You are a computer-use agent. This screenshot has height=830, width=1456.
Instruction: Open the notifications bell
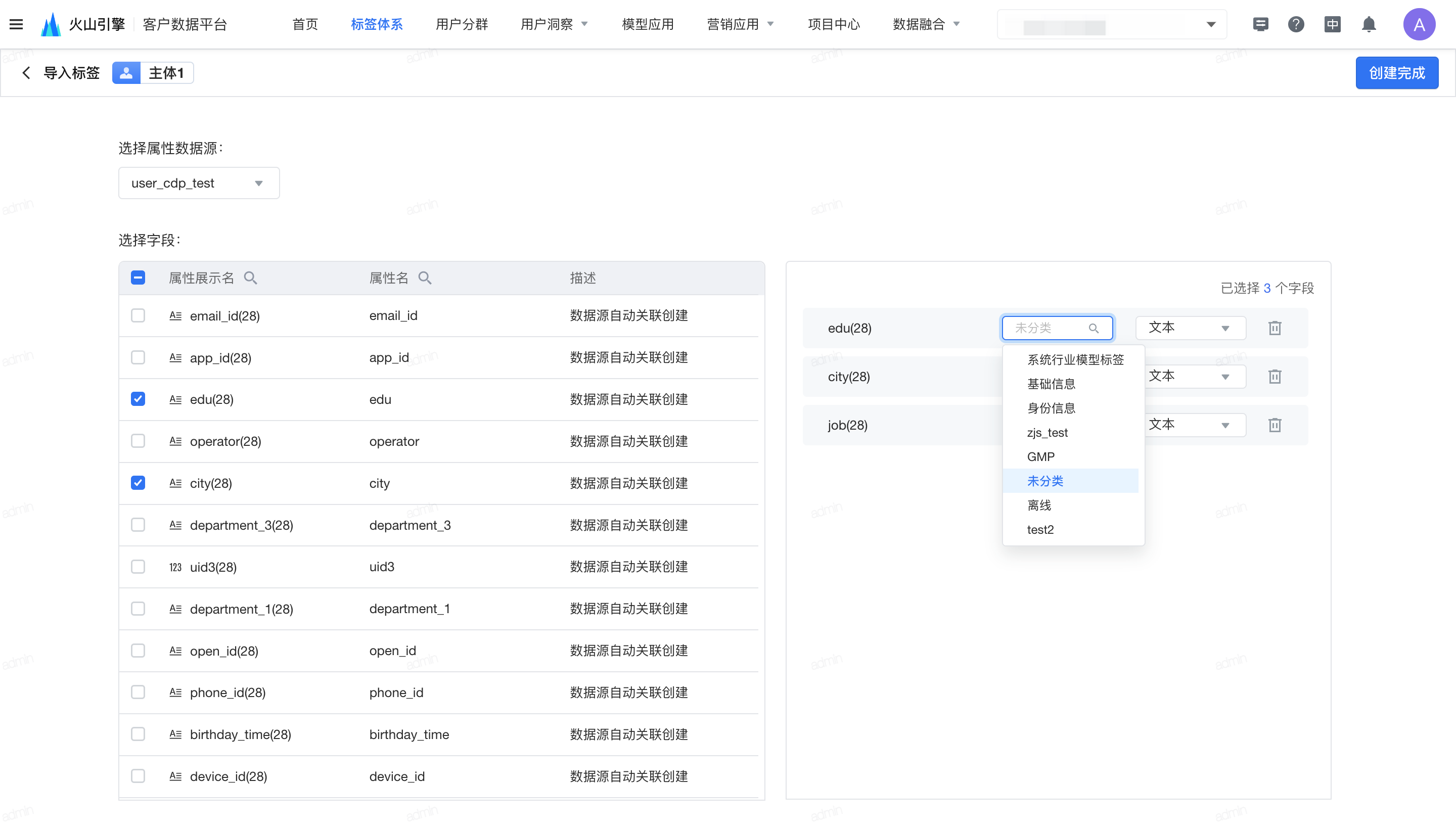(1369, 24)
